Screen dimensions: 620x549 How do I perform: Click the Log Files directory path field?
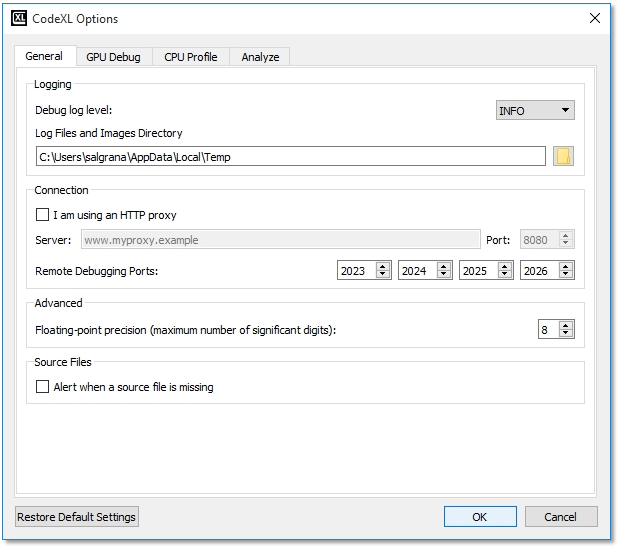click(290, 156)
